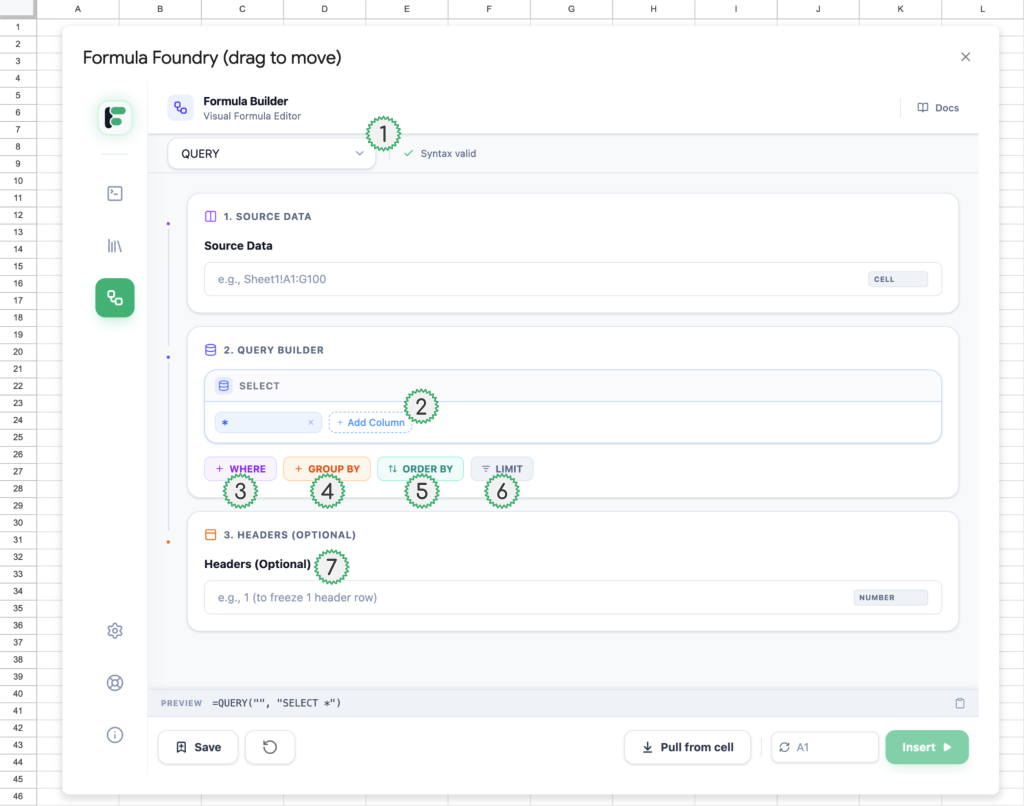Remove the * column chip
Viewport: 1024px width, 806px height.
pyautogui.click(x=310, y=423)
